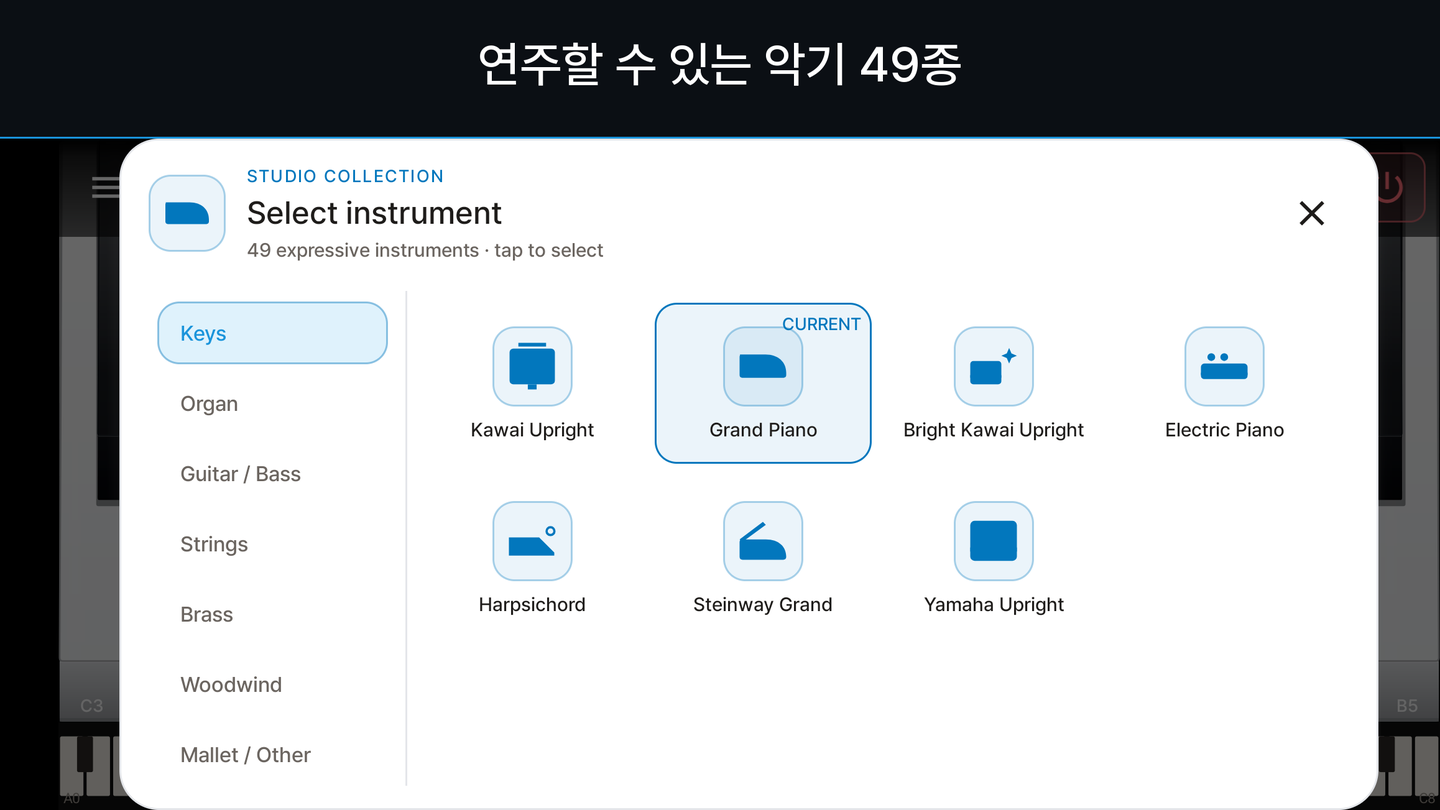Click the STUDIO COLLECTION heading
The image size is (1440, 810).
pos(345,176)
